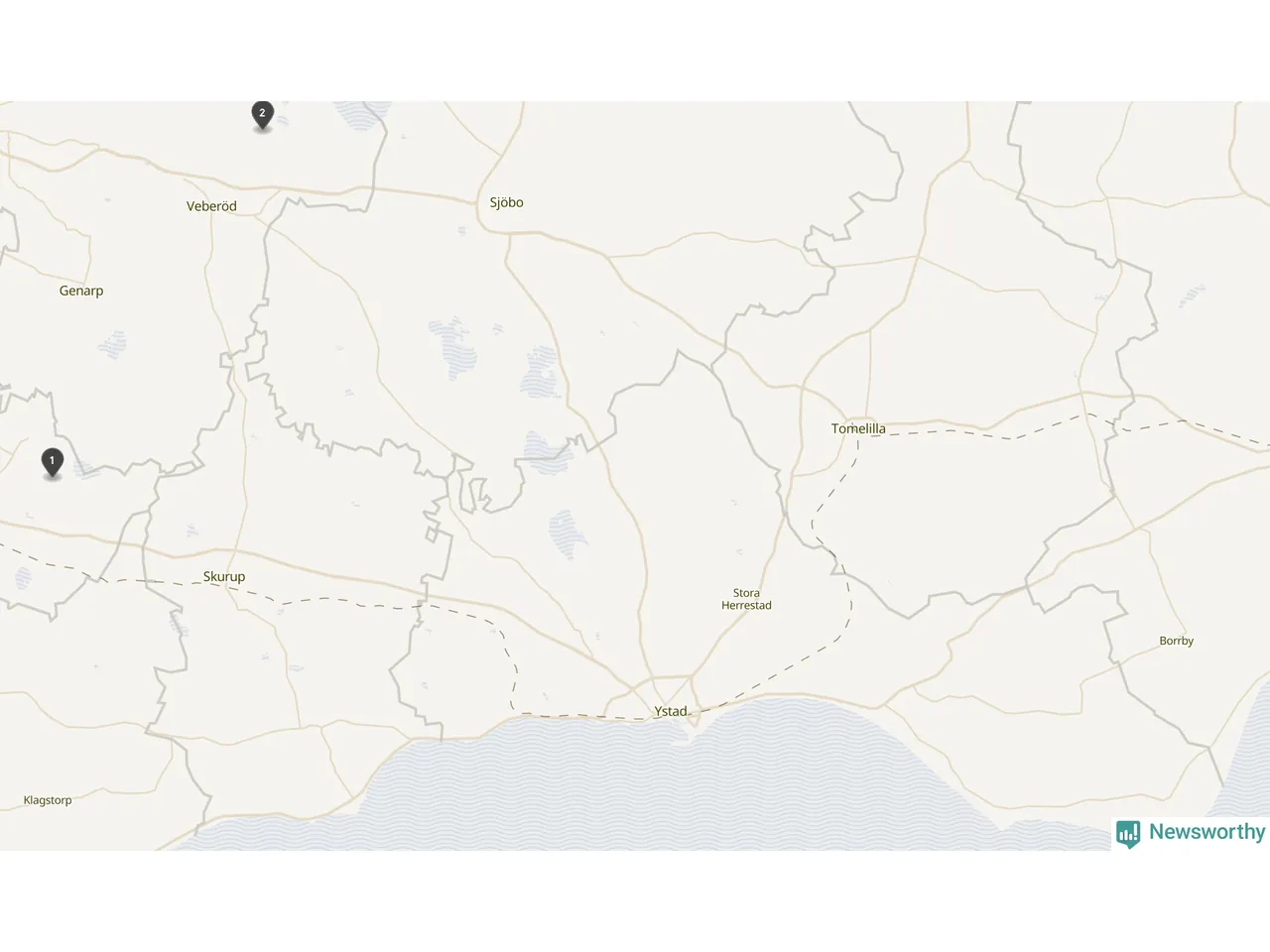
Task: Click the Klagstorp place label
Action: [48, 800]
